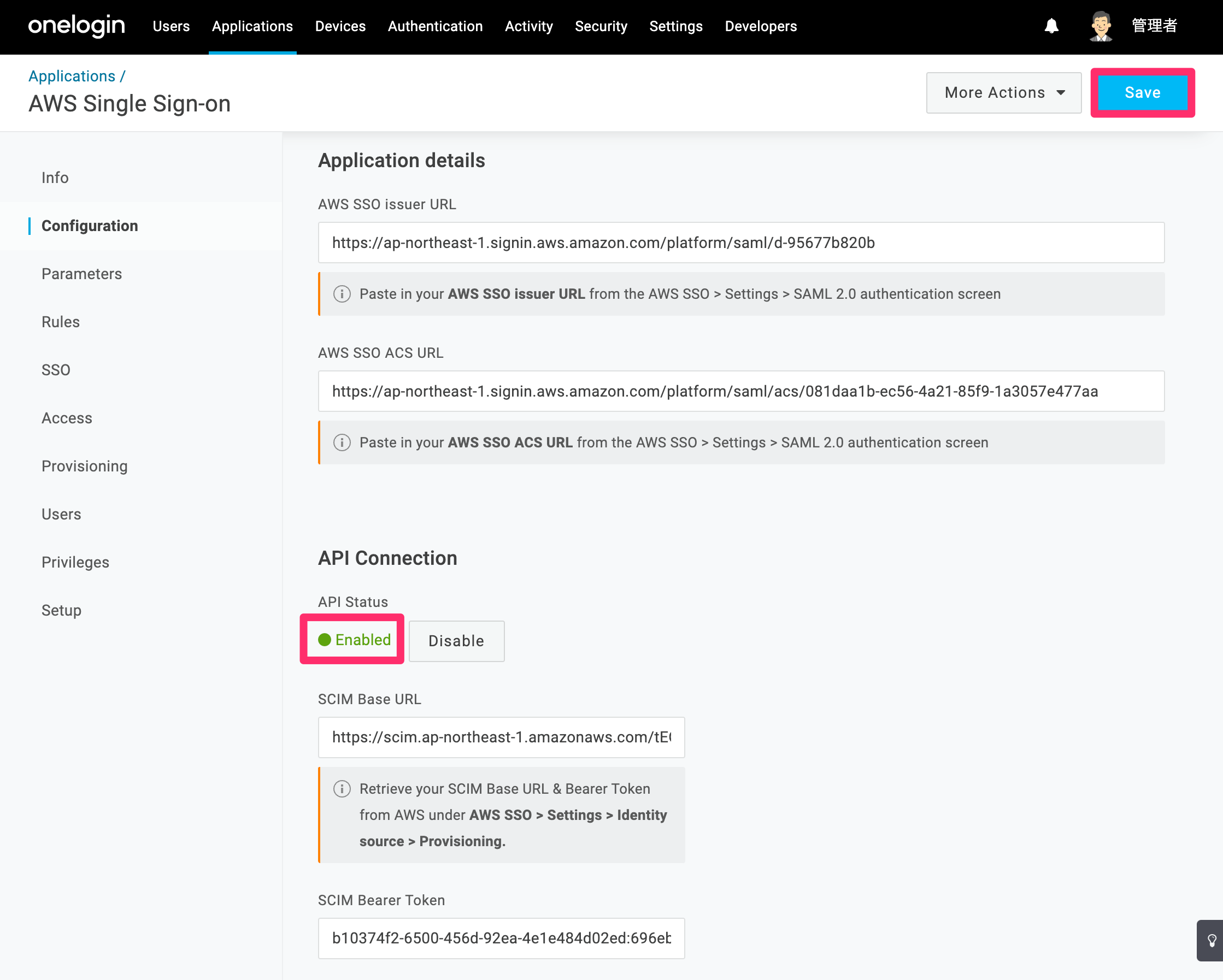This screenshot has height=980, width=1223.
Task: Switch to the Provisioning tab
Action: (x=85, y=466)
